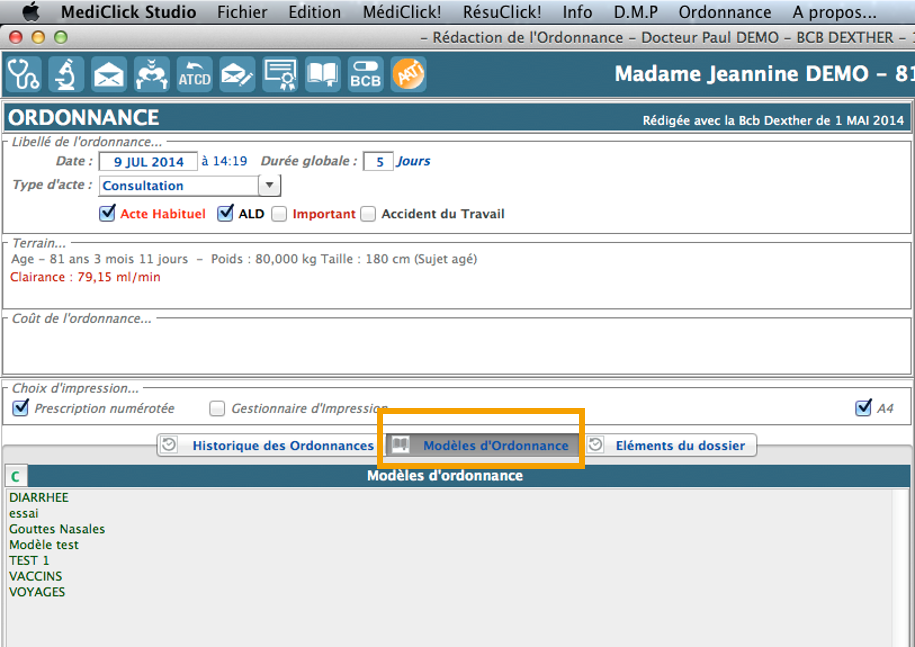Select the Gouttes Nasales model
915x647 pixels.
(57, 529)
